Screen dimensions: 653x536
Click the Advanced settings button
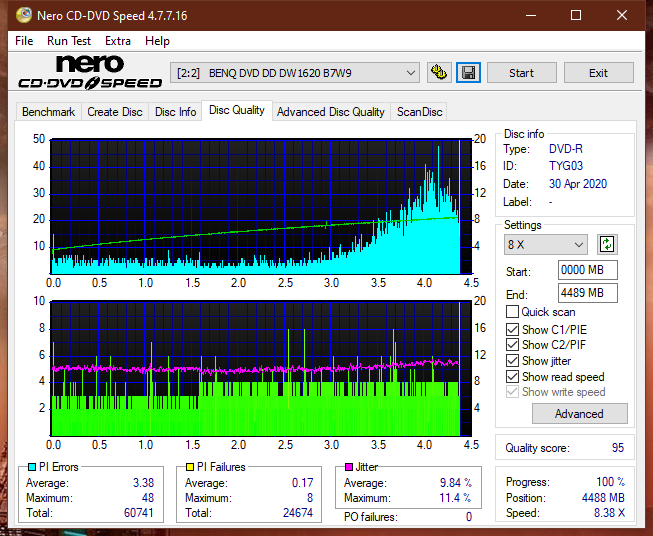(x=579, y=414)
